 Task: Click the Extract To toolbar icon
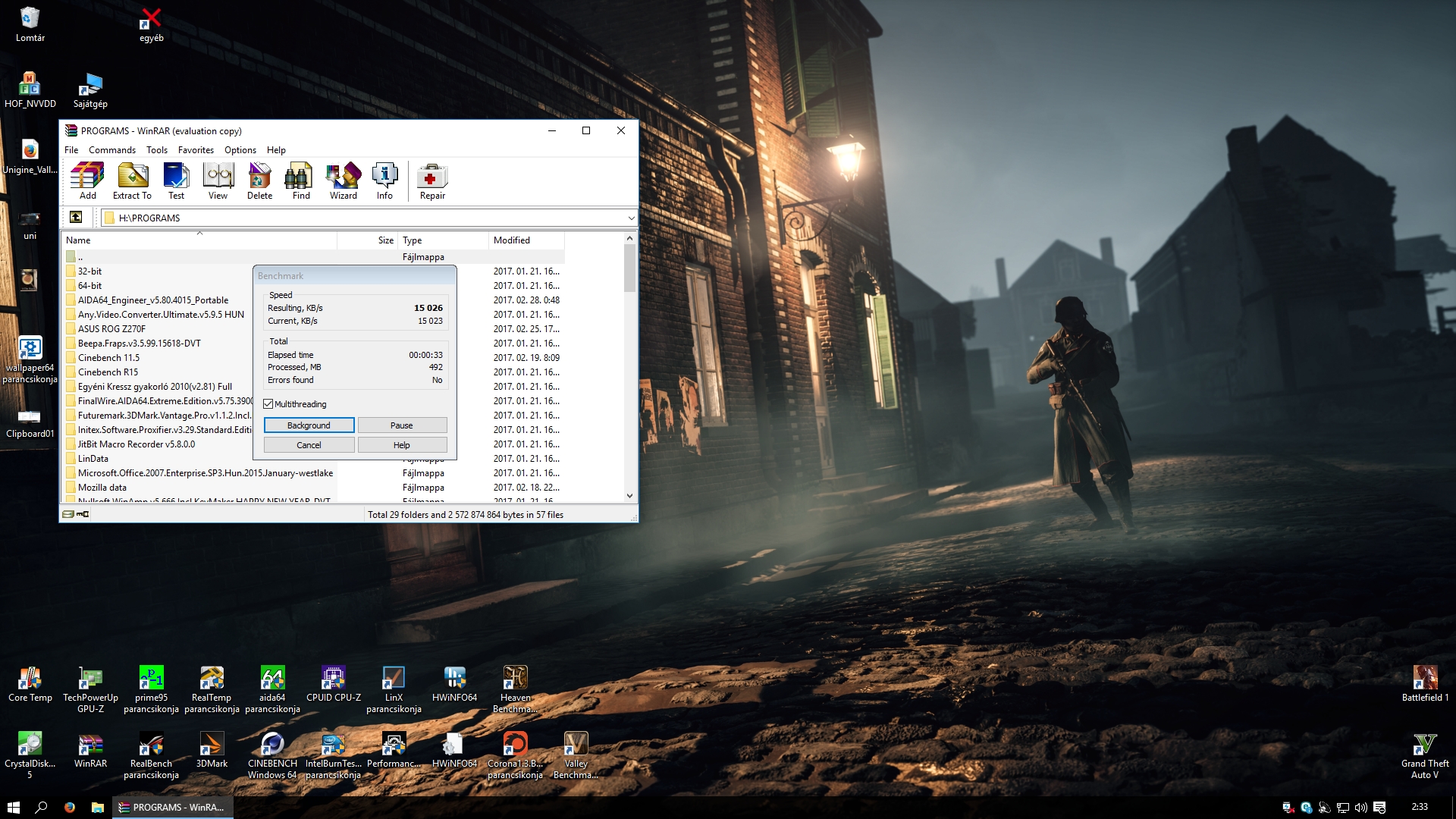click(132, 181)
